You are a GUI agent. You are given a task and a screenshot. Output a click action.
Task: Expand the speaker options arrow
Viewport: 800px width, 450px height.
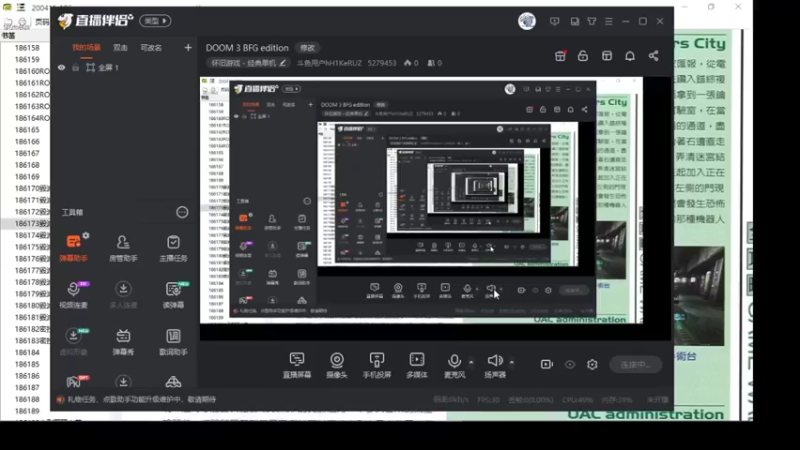point(512,362)
